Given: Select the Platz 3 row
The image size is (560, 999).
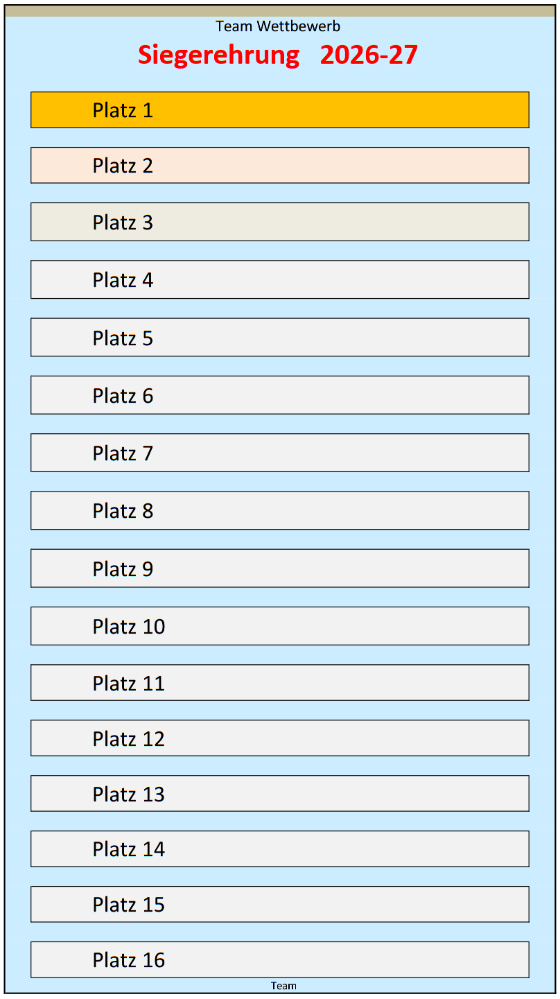Looking at the screenshot, I should 280,222.
